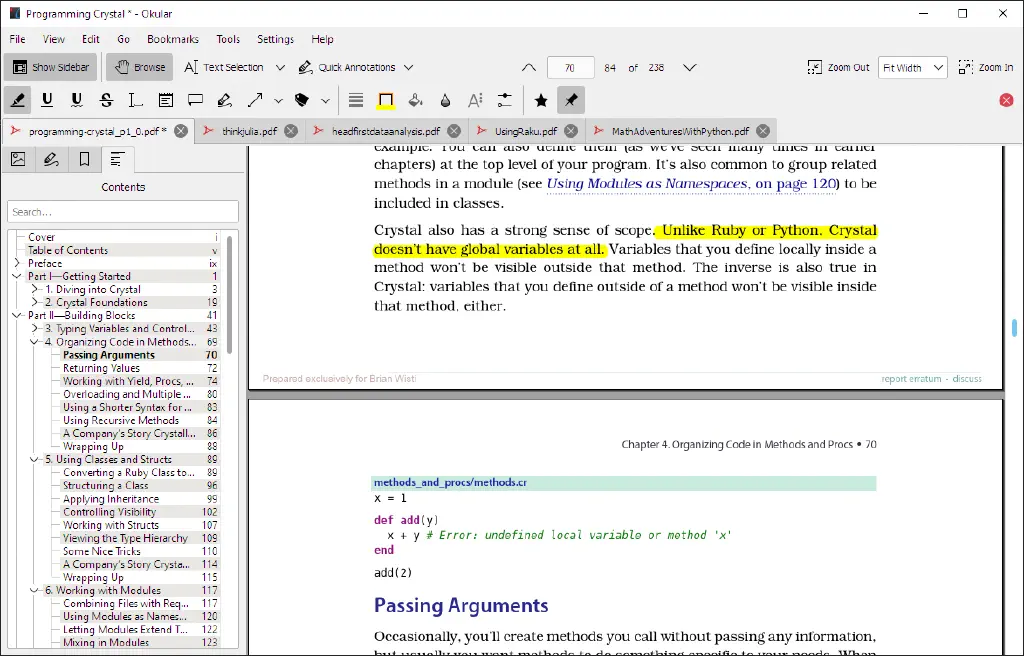Open annotation settings sliders icon
Viewport: 1024px width, 656px height.
tap(505, 100)
